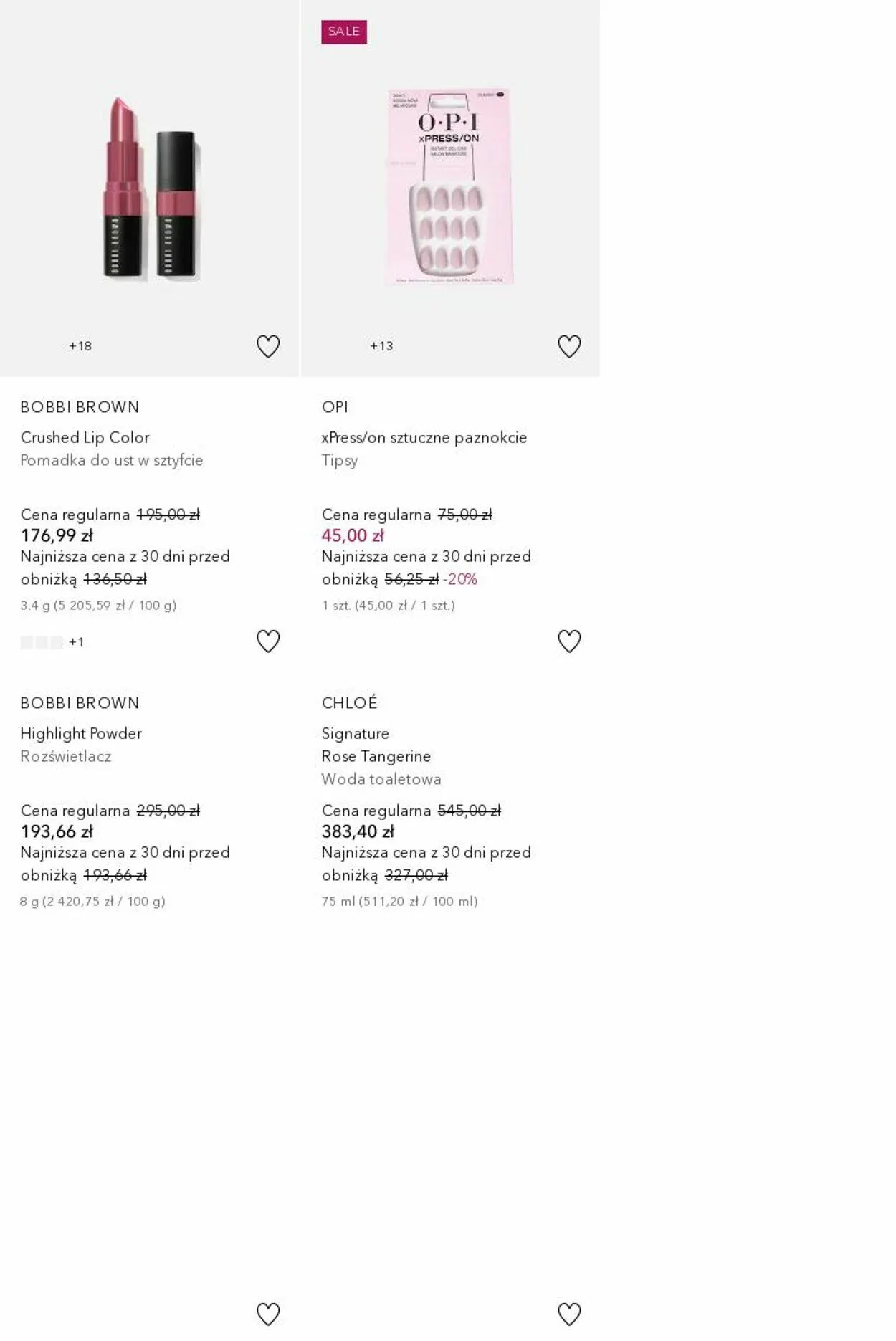This screenshot has height=1341, width=896.
Task: Click heart icon on OPI xPress/on image
Action: tap(569, 346)
